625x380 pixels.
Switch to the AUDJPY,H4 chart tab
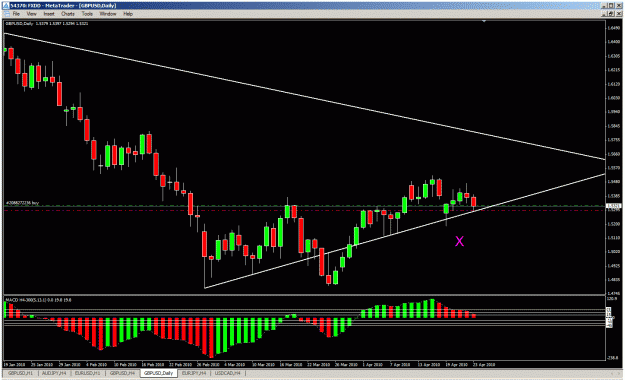coord(54,373)
